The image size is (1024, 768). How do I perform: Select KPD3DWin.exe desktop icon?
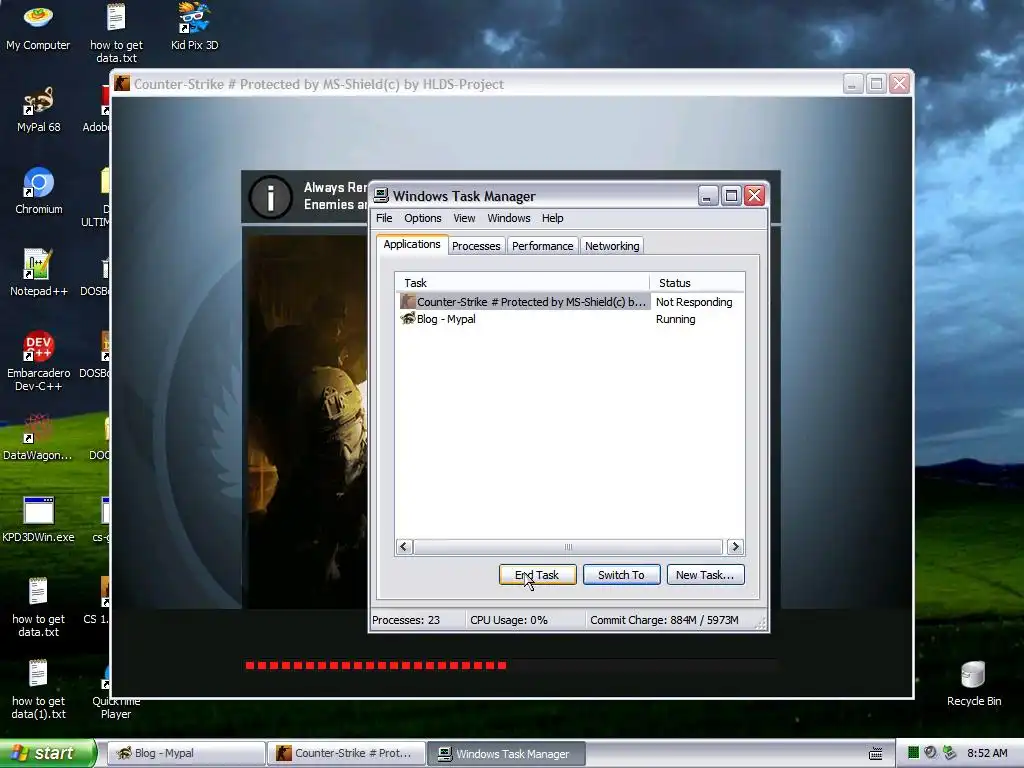click(x=38, y=519)
